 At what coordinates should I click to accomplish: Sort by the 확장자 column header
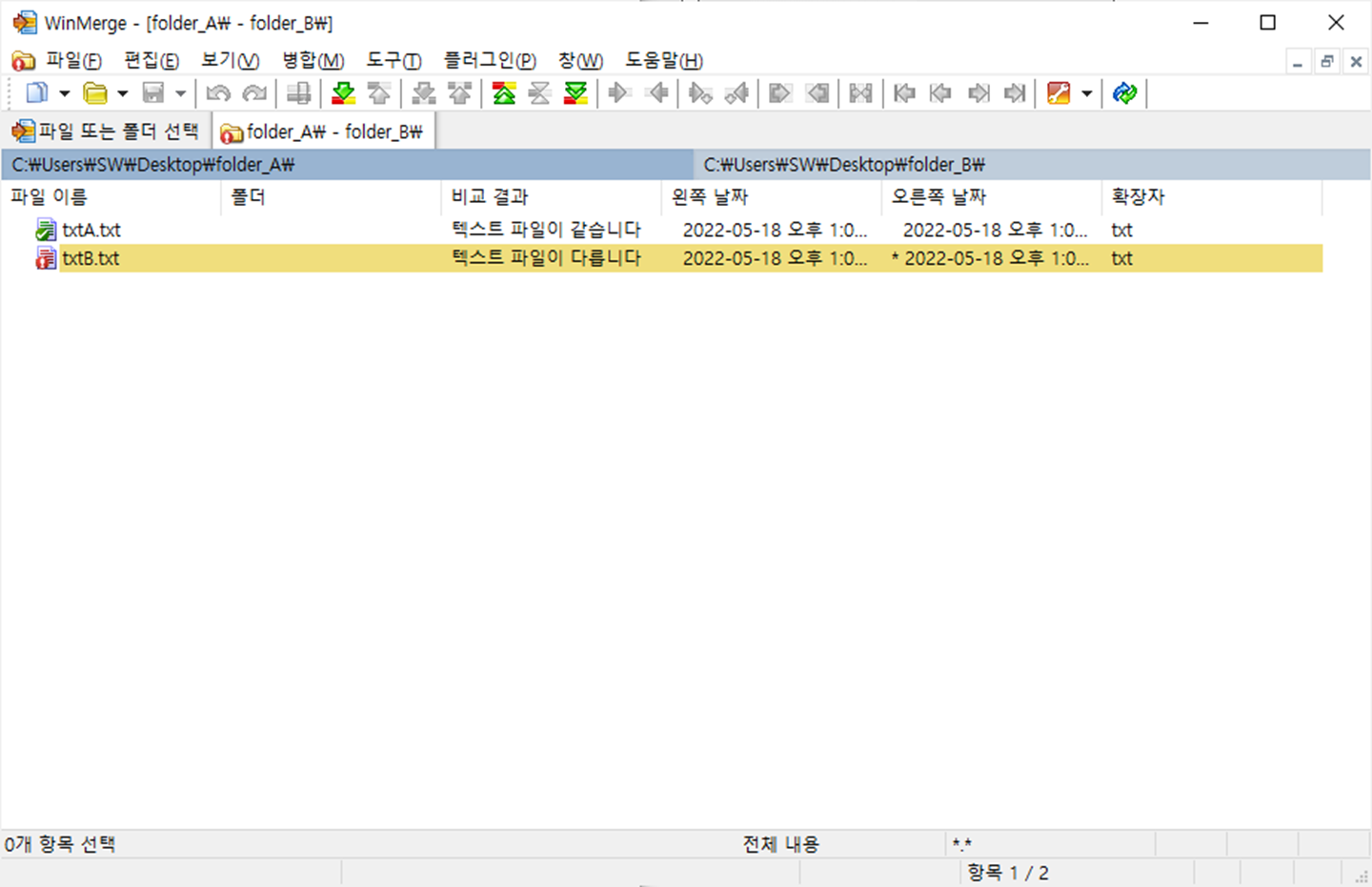click(1212, 197)
